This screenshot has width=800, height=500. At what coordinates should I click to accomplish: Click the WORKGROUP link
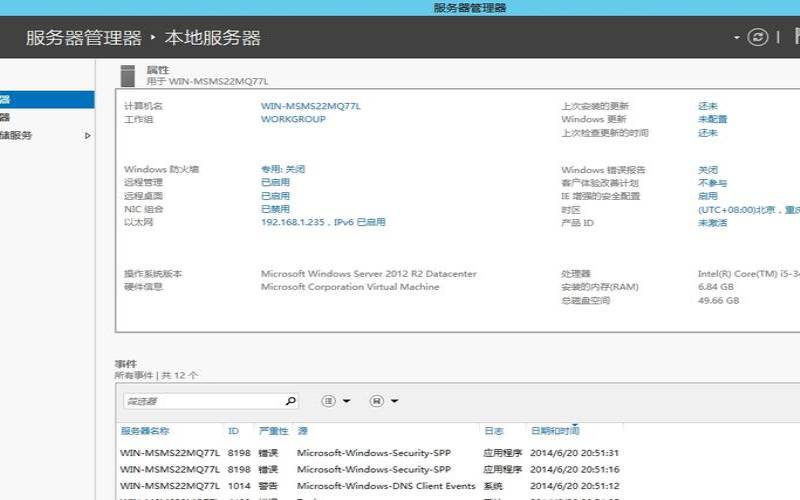click(x=293, y=119)
